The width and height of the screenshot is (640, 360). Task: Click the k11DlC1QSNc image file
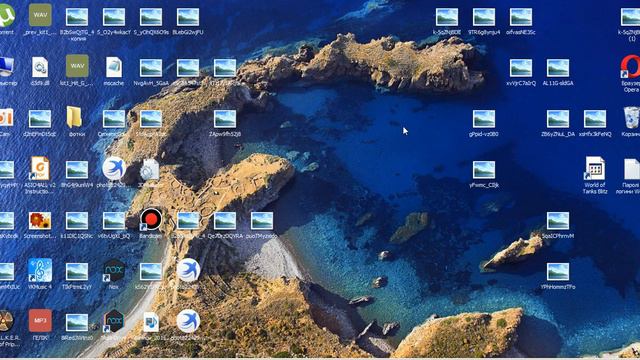pyautogui.click(x=77, y=221)
